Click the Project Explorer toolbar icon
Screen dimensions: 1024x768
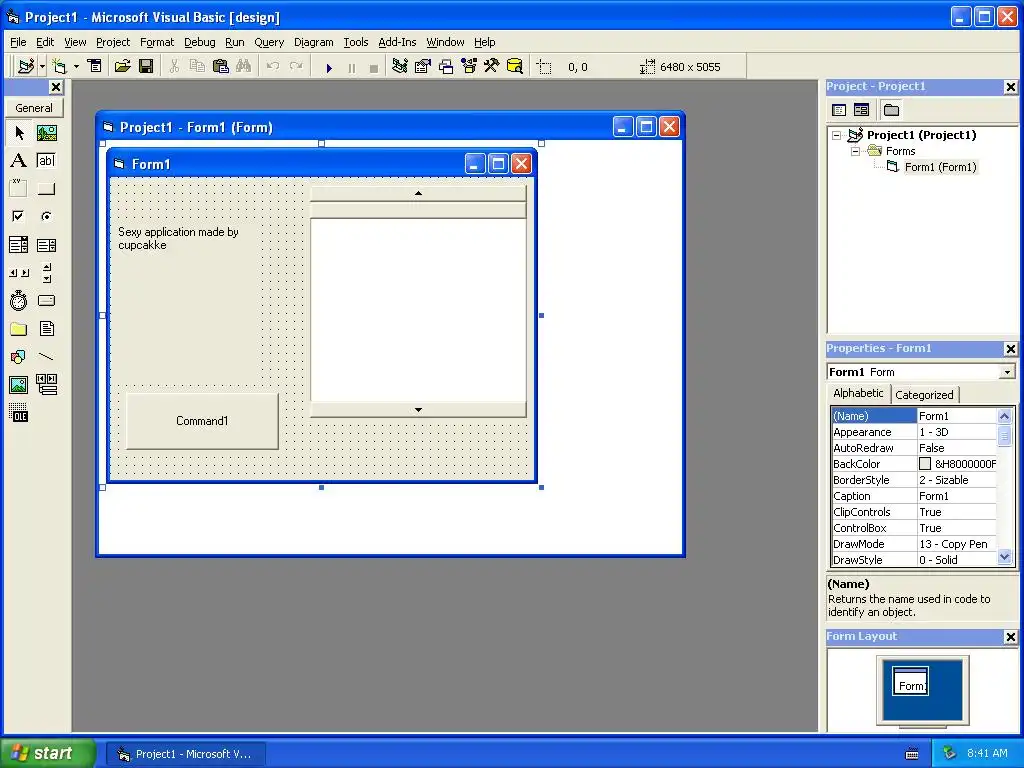pyautogui.click(x=400, y=67)
